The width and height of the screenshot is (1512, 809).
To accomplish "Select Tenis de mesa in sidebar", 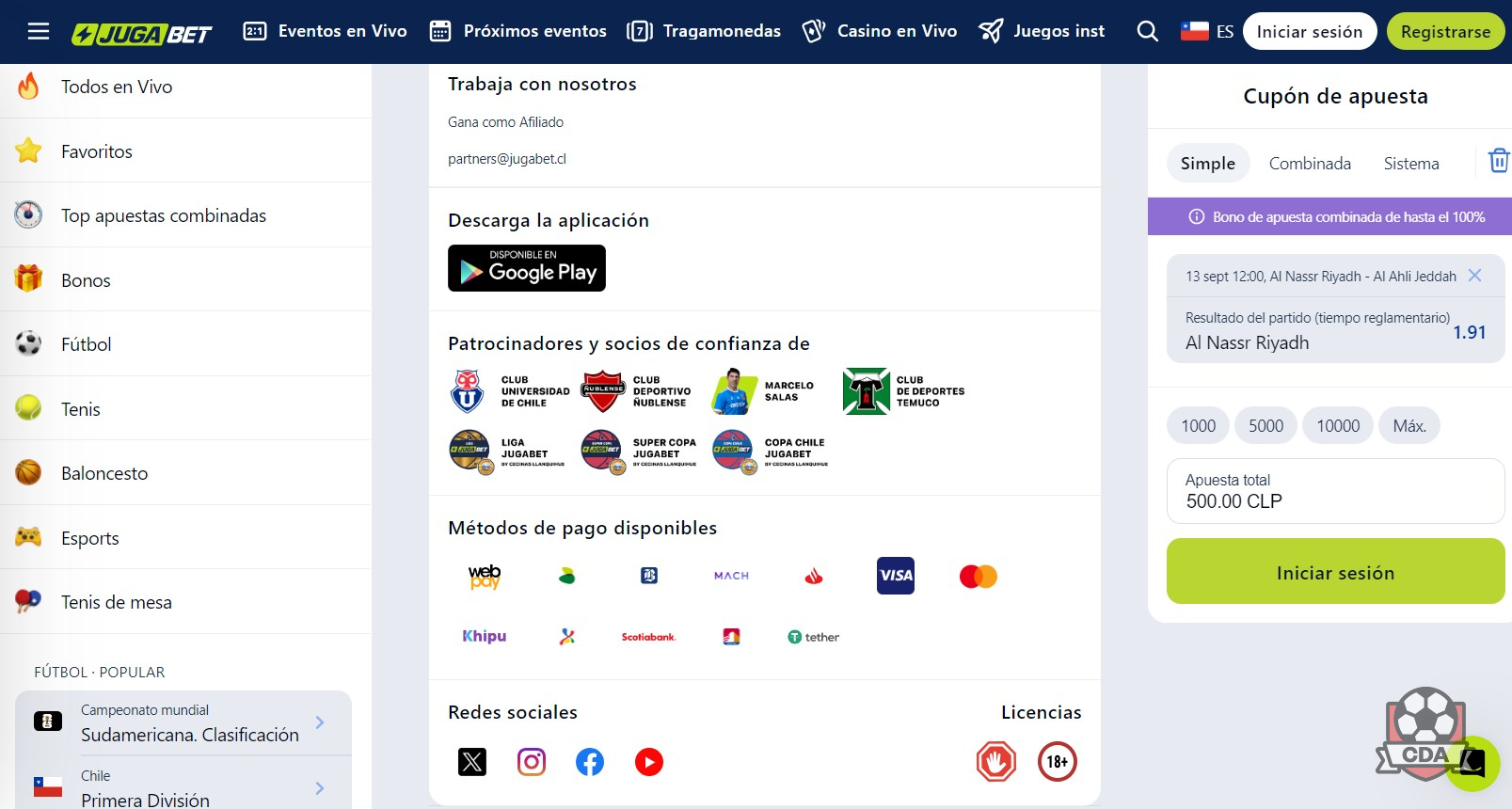I will [x=186, y=602].
